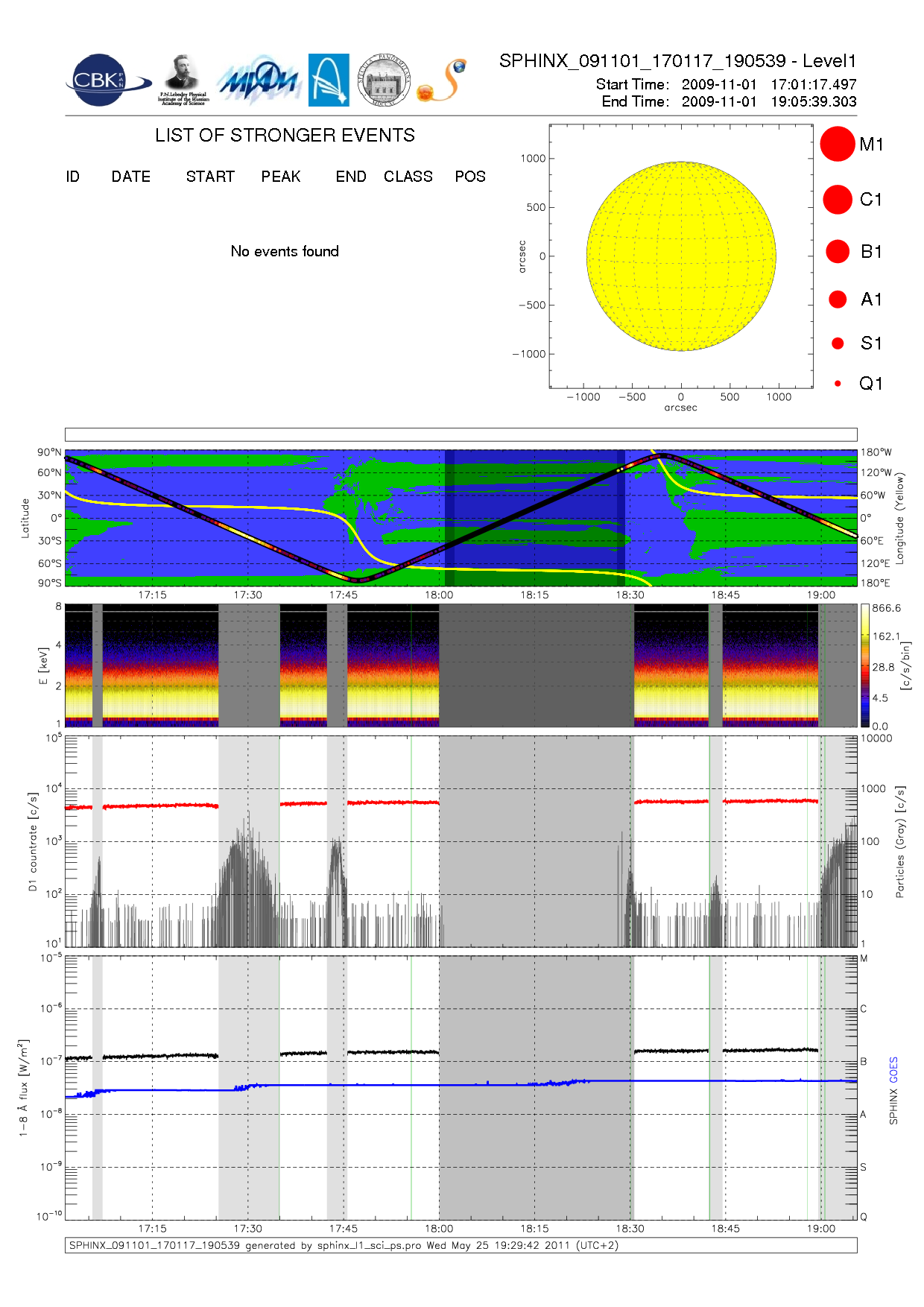Click the empty bar above the map
924x1307 pixels.
[x=461, y=434]
